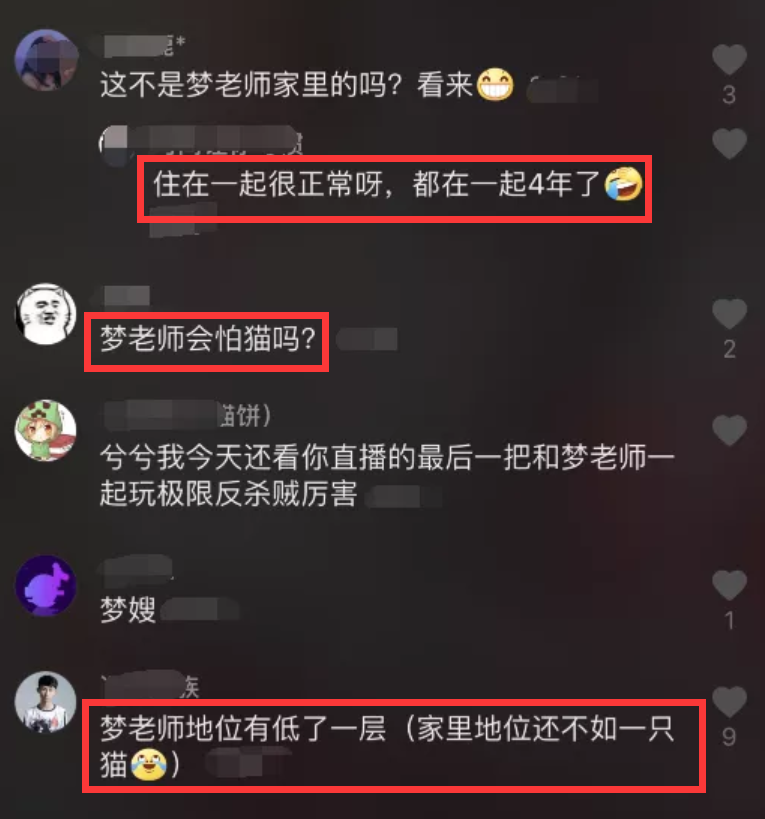Reply to comment 梦老师地位有低了一层

pyautogui.click(x=386, y=746)
